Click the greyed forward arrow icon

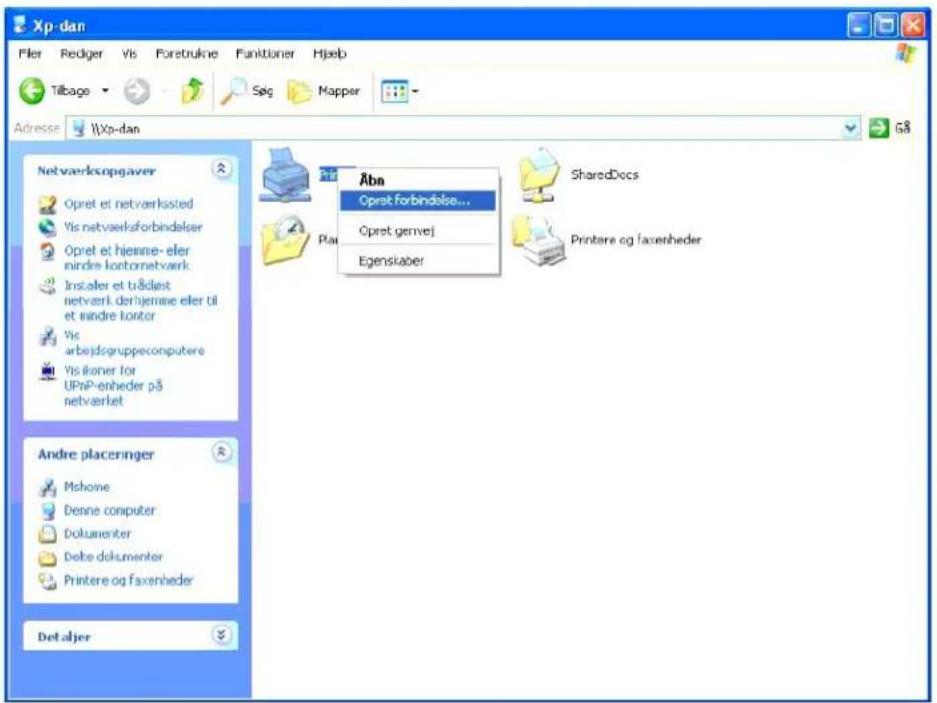click(137, 91)
